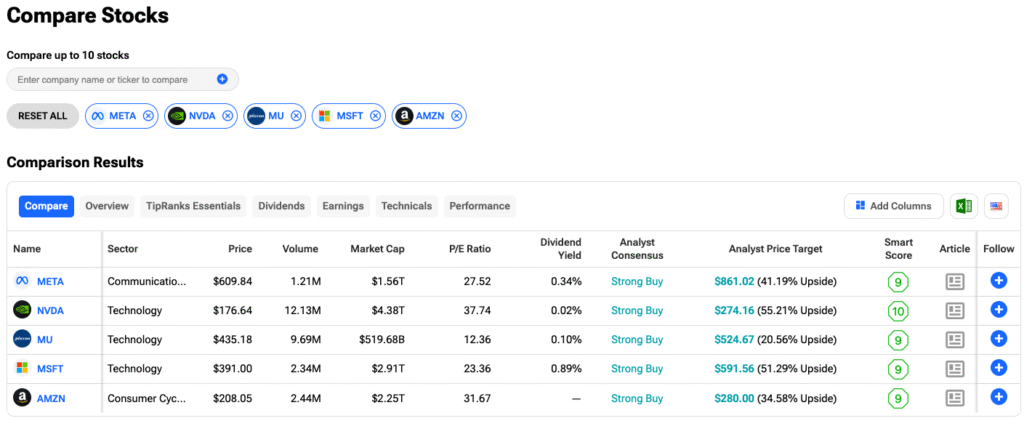Image resolution: width=1024 pixels, height=421 pixels.
Task: Follow MSFT using plus icon
Action: coord(997,369)
